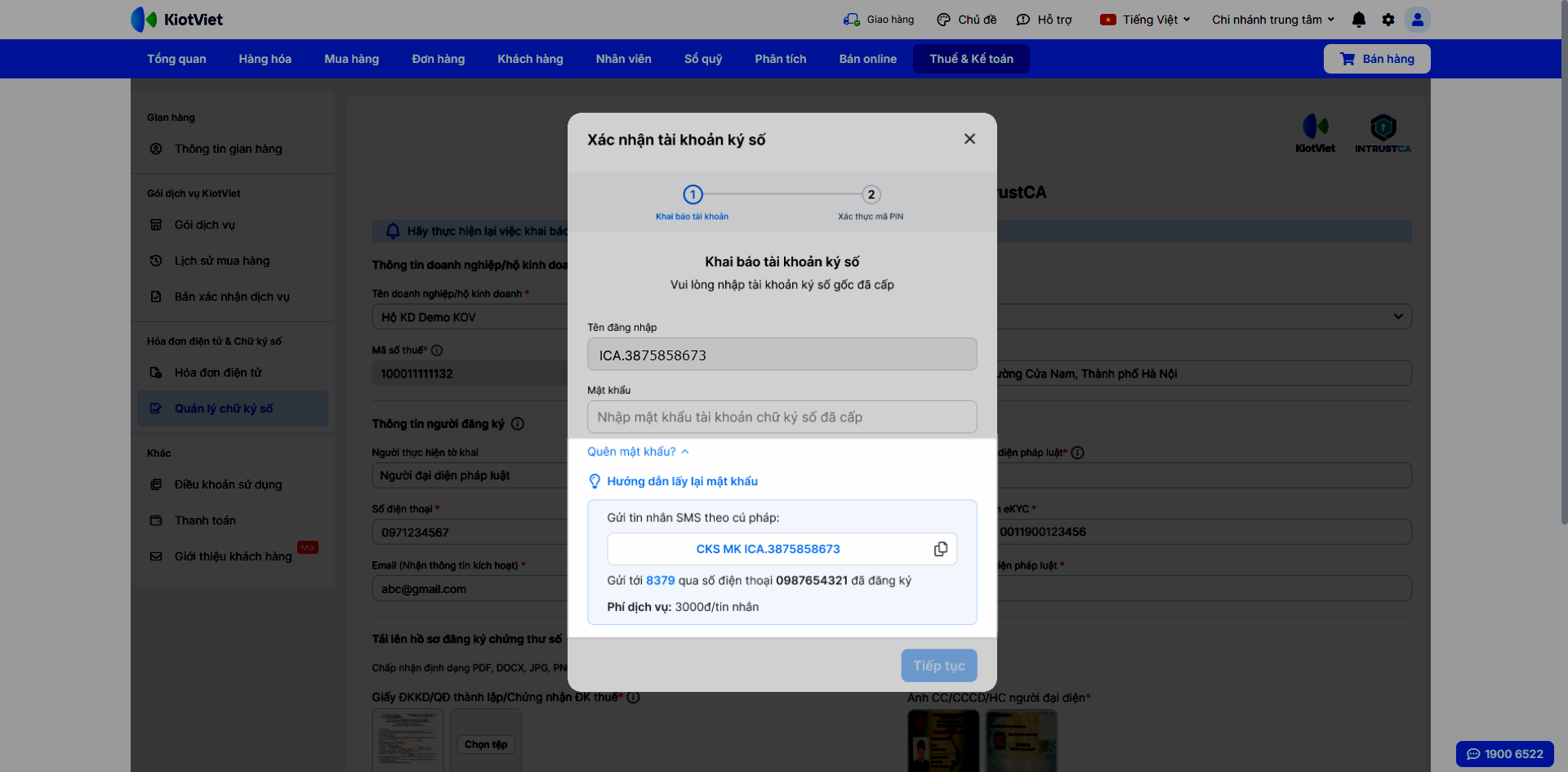Open the notifications bell icon

click(1359, 20)
